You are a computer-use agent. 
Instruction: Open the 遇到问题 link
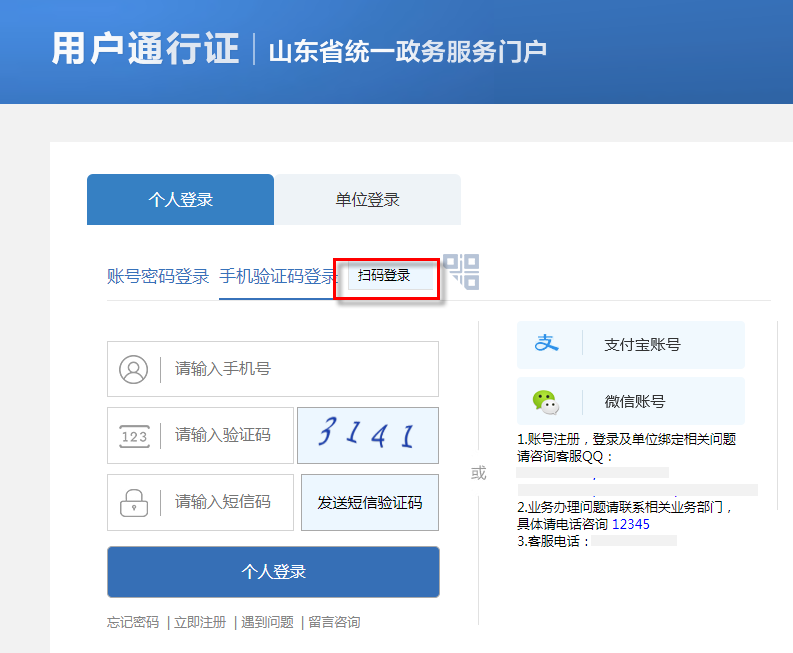(x=267, y=622)
